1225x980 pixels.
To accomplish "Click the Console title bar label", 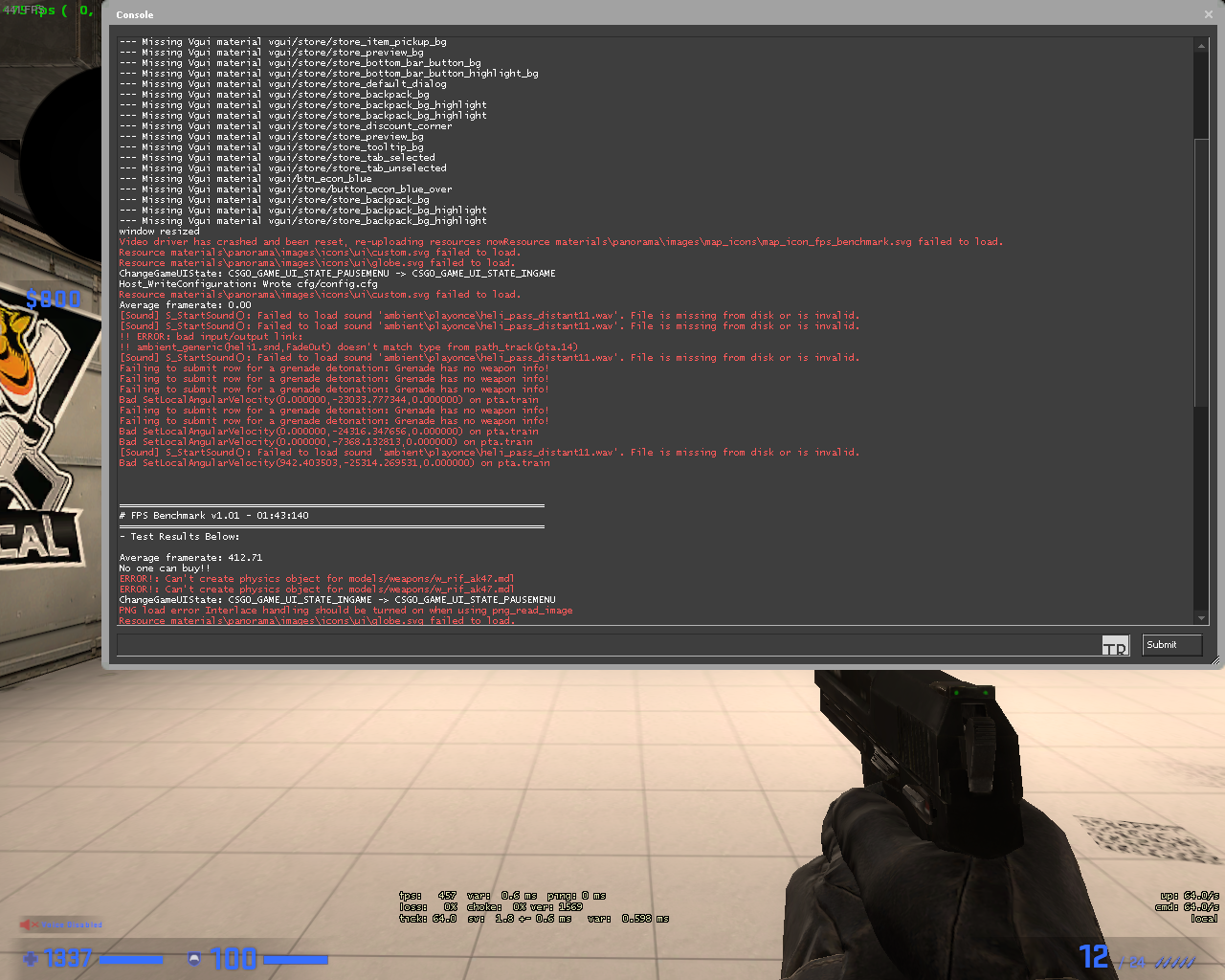I will click(135, 15).
